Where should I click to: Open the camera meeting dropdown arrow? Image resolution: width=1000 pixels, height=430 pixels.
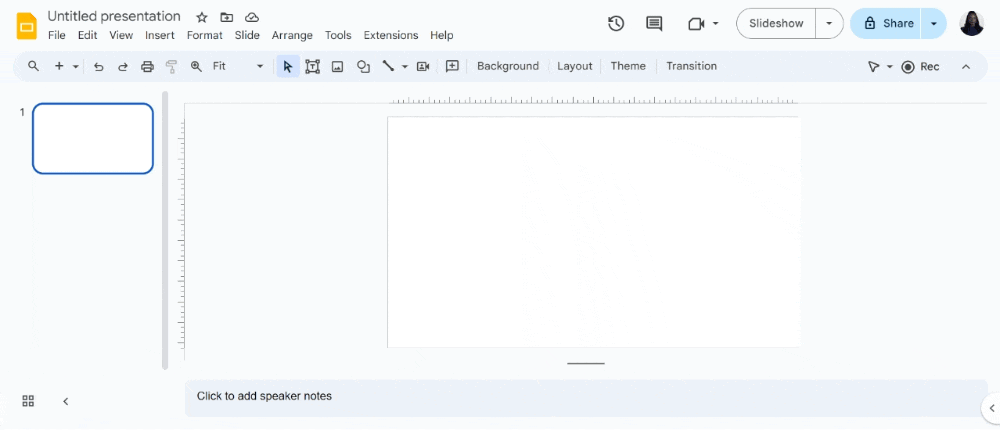(x=715, y=24)
